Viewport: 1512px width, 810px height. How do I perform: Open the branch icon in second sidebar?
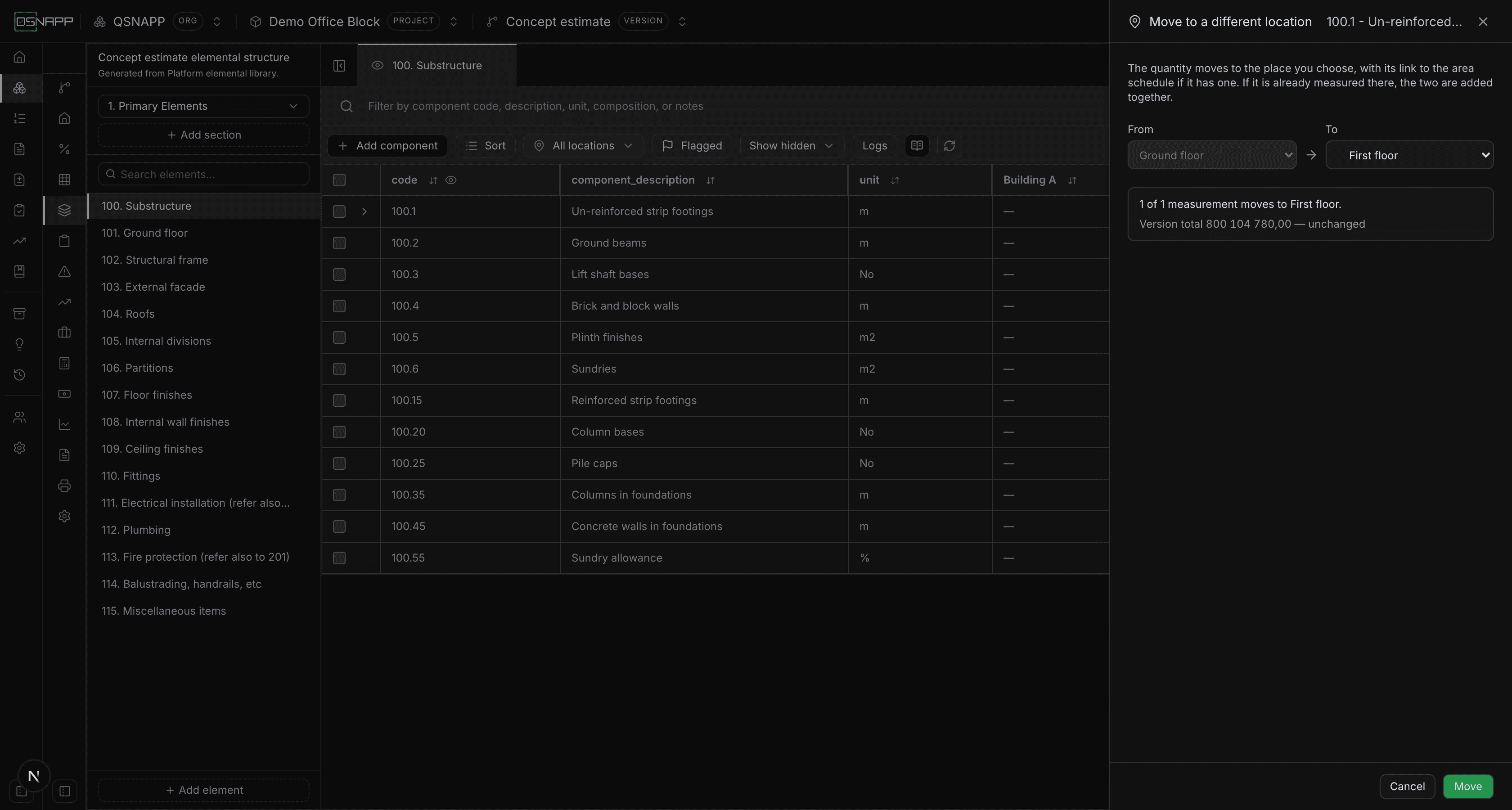[x=64, y=88]
